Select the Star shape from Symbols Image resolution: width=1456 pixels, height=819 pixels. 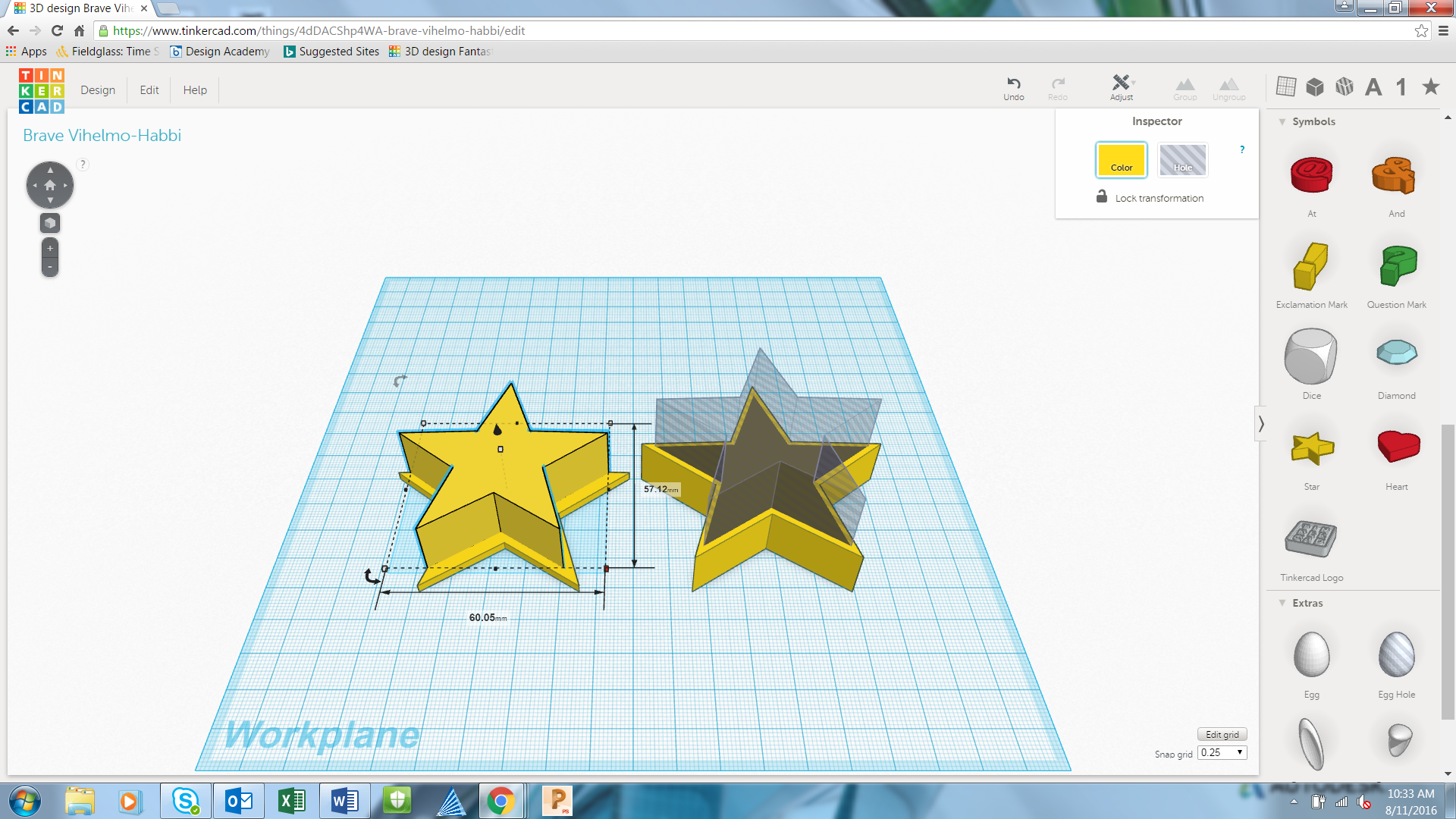tap(1311, 448)
